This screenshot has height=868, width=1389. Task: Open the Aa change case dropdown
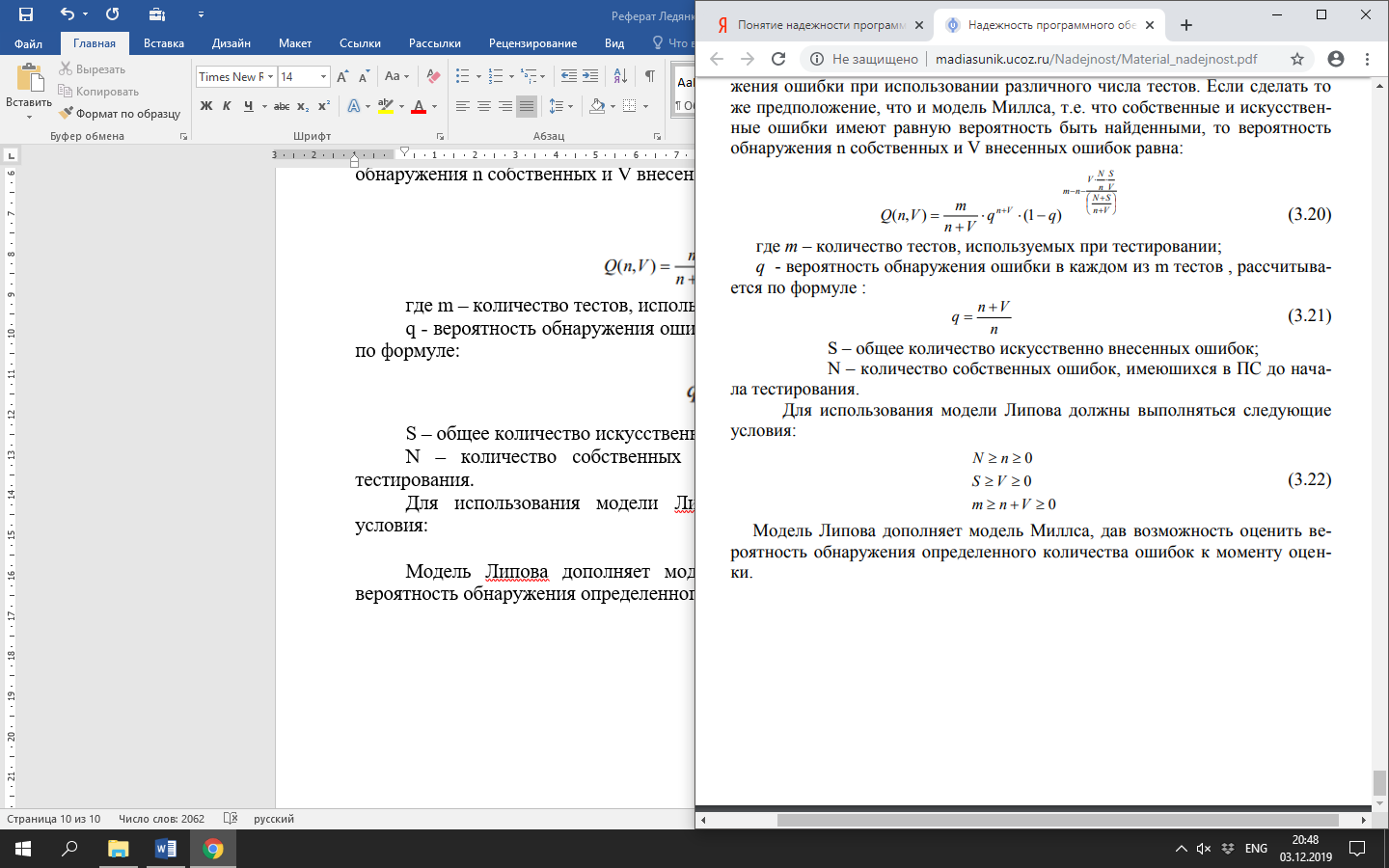tap(396, 76)
